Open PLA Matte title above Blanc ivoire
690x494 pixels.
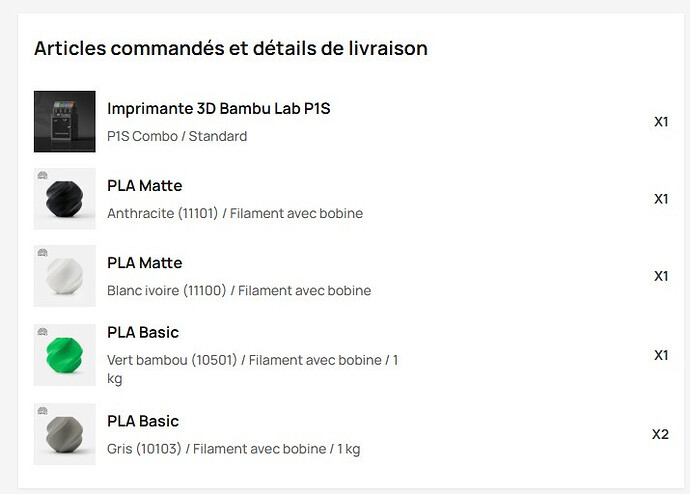coord(144,263)
